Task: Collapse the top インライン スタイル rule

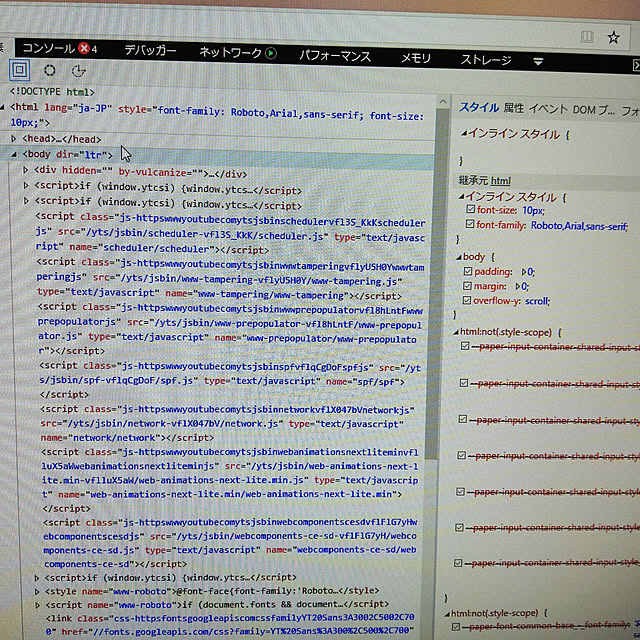Action: [463, 133]
